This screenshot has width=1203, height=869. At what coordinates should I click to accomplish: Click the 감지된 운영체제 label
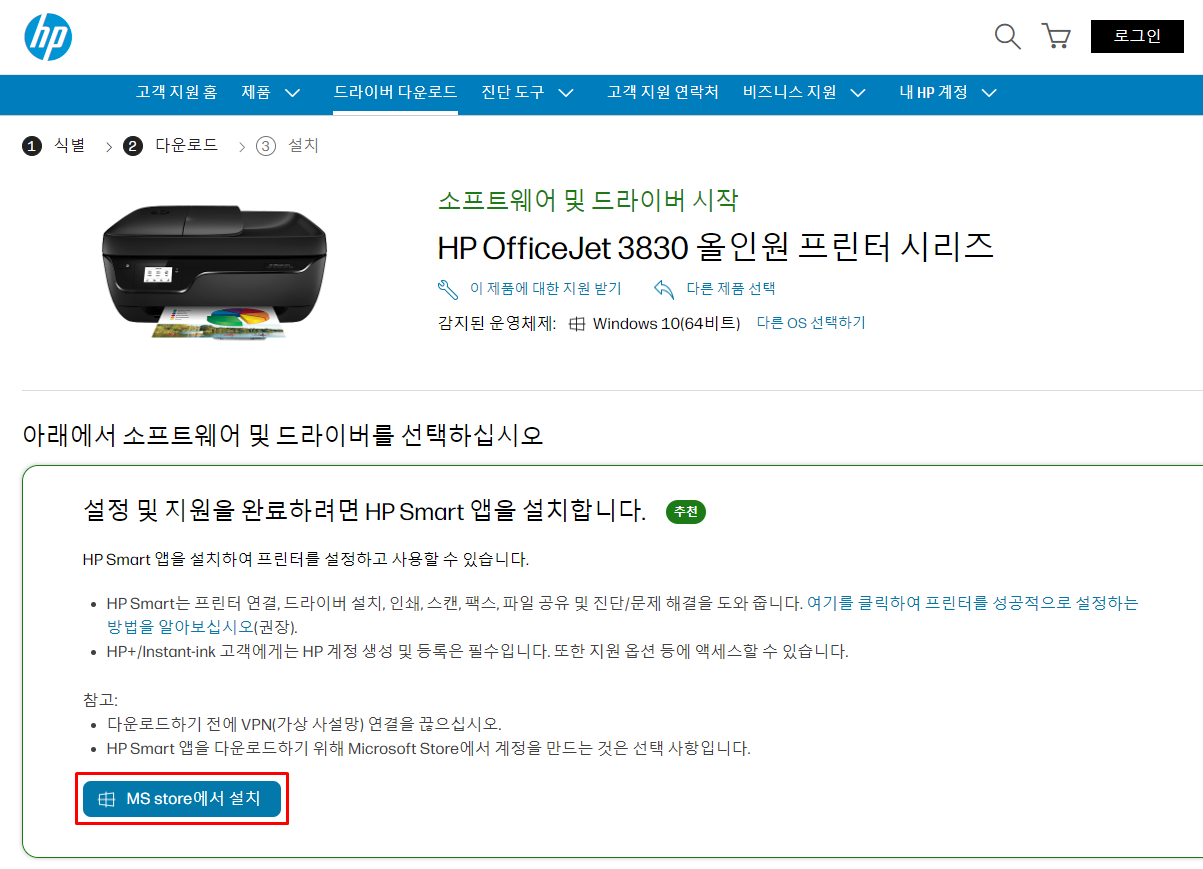coord(497,323)
